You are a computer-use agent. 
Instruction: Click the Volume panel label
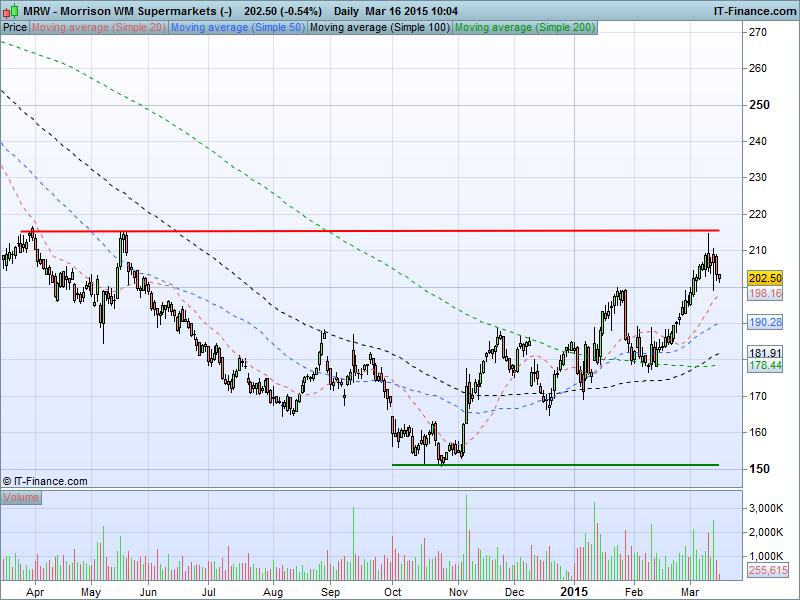pyautogui.click(x=21, y=497)
